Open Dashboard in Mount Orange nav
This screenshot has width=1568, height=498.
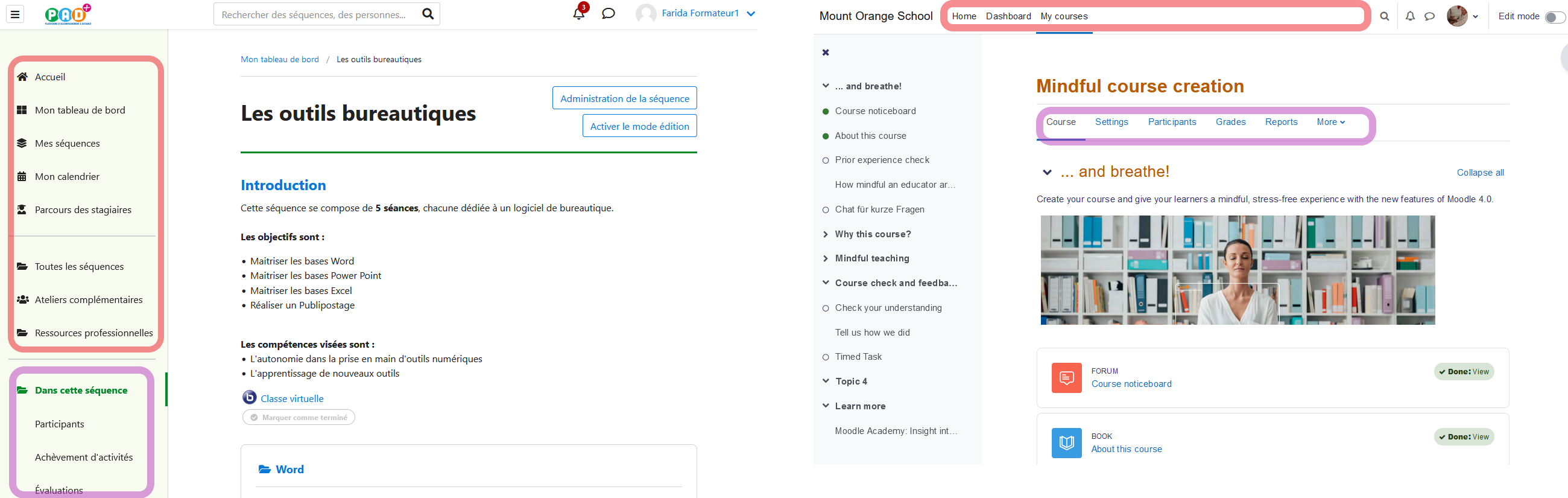tap(1008, 16)
